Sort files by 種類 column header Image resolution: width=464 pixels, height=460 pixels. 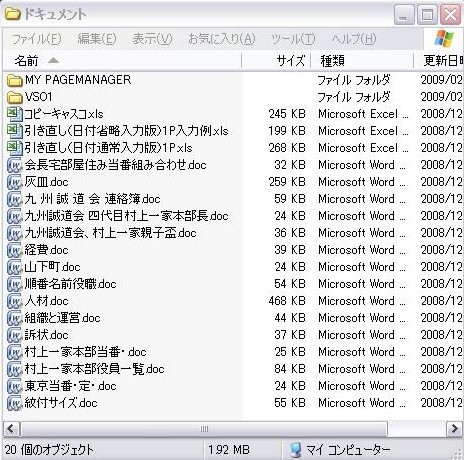362,61
